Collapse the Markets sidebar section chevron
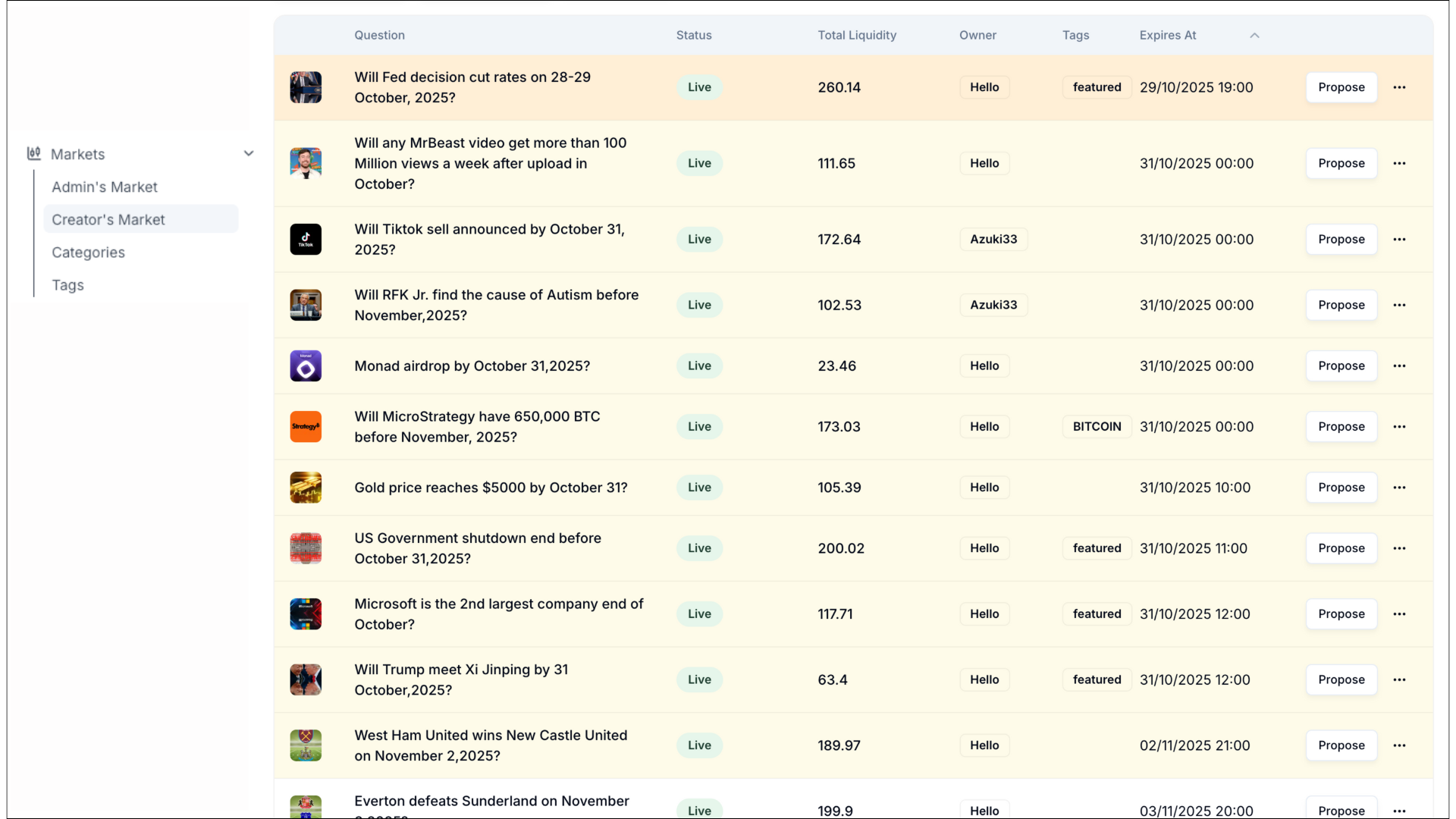1456x819 pixels. 249,154
